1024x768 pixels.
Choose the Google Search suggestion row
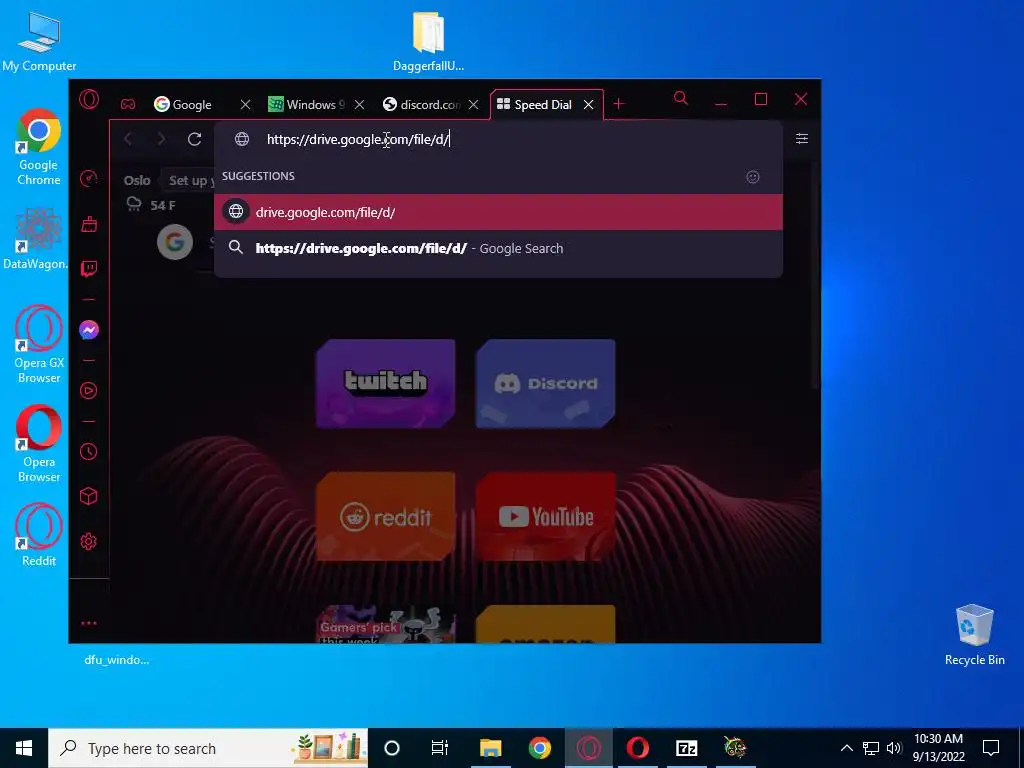click(498, 248)
